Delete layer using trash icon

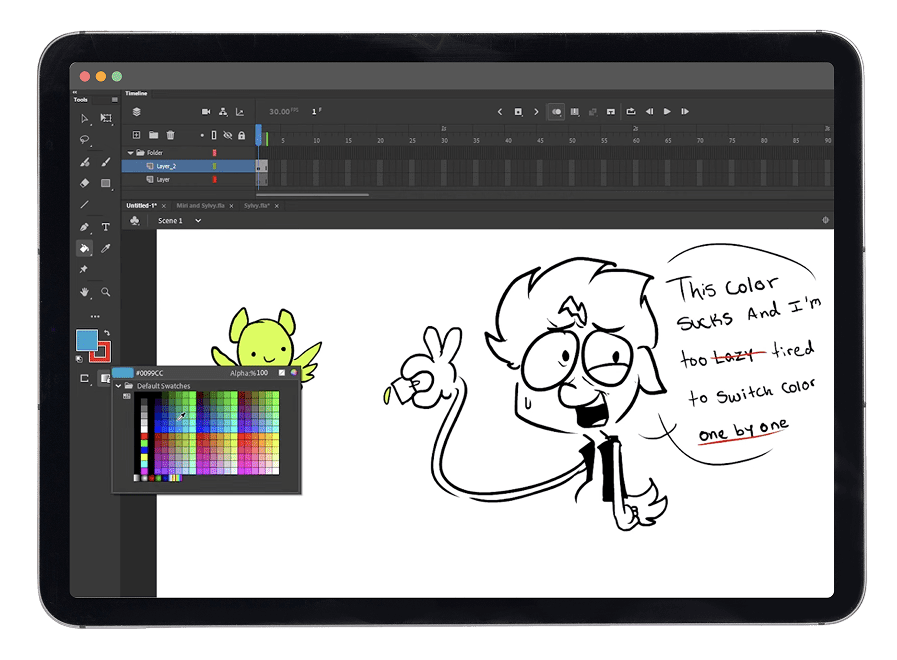(171, 135)
